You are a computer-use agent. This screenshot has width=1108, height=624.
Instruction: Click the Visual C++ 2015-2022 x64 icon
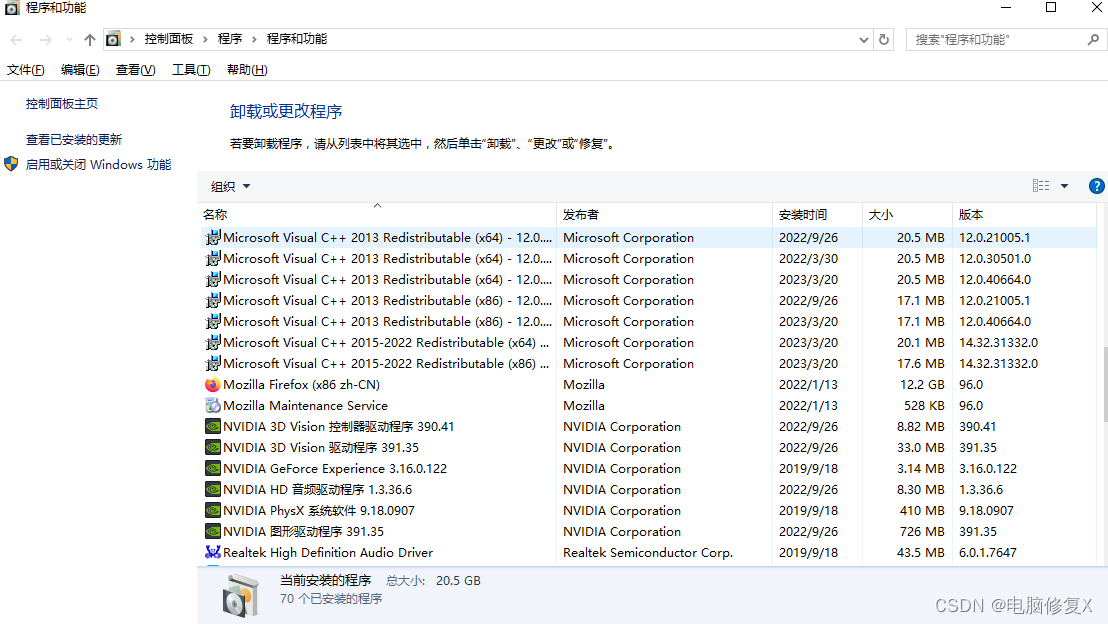point(212,343)
